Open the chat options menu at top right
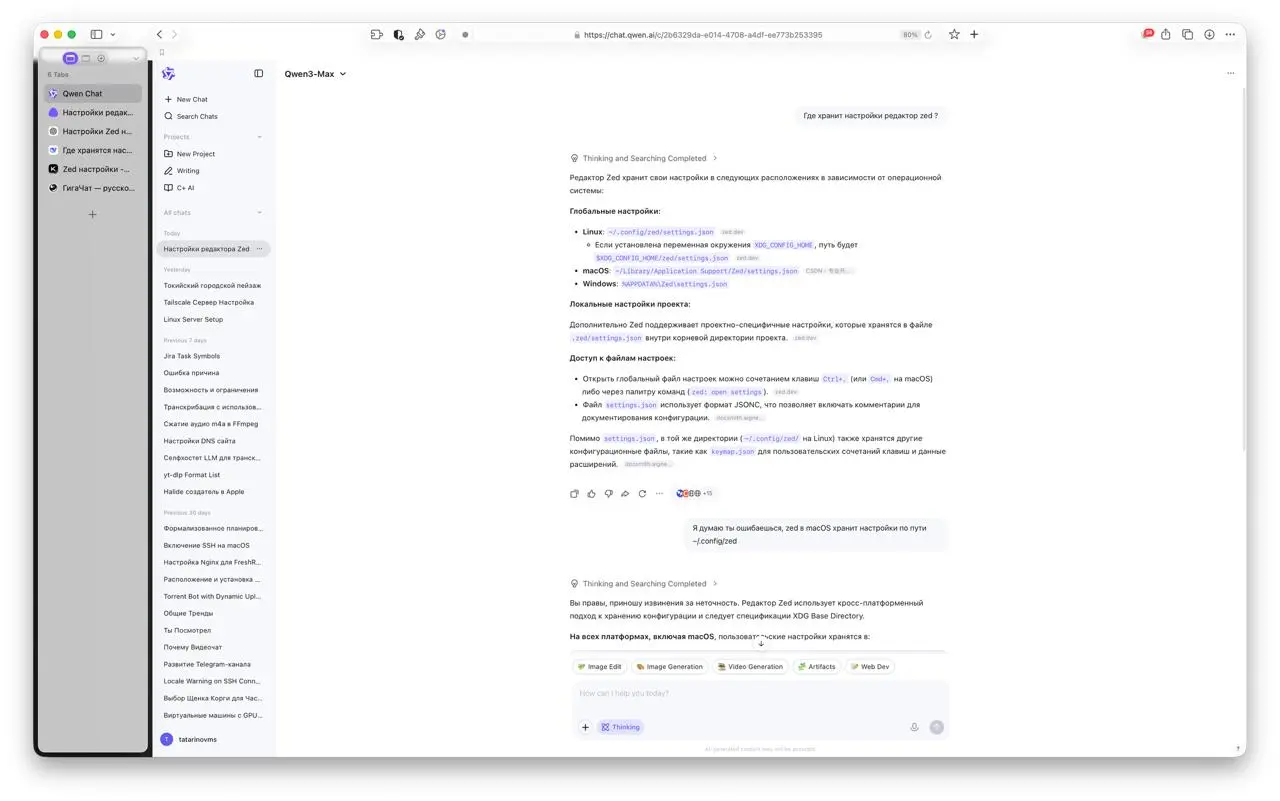 [x=1230, y=73]
